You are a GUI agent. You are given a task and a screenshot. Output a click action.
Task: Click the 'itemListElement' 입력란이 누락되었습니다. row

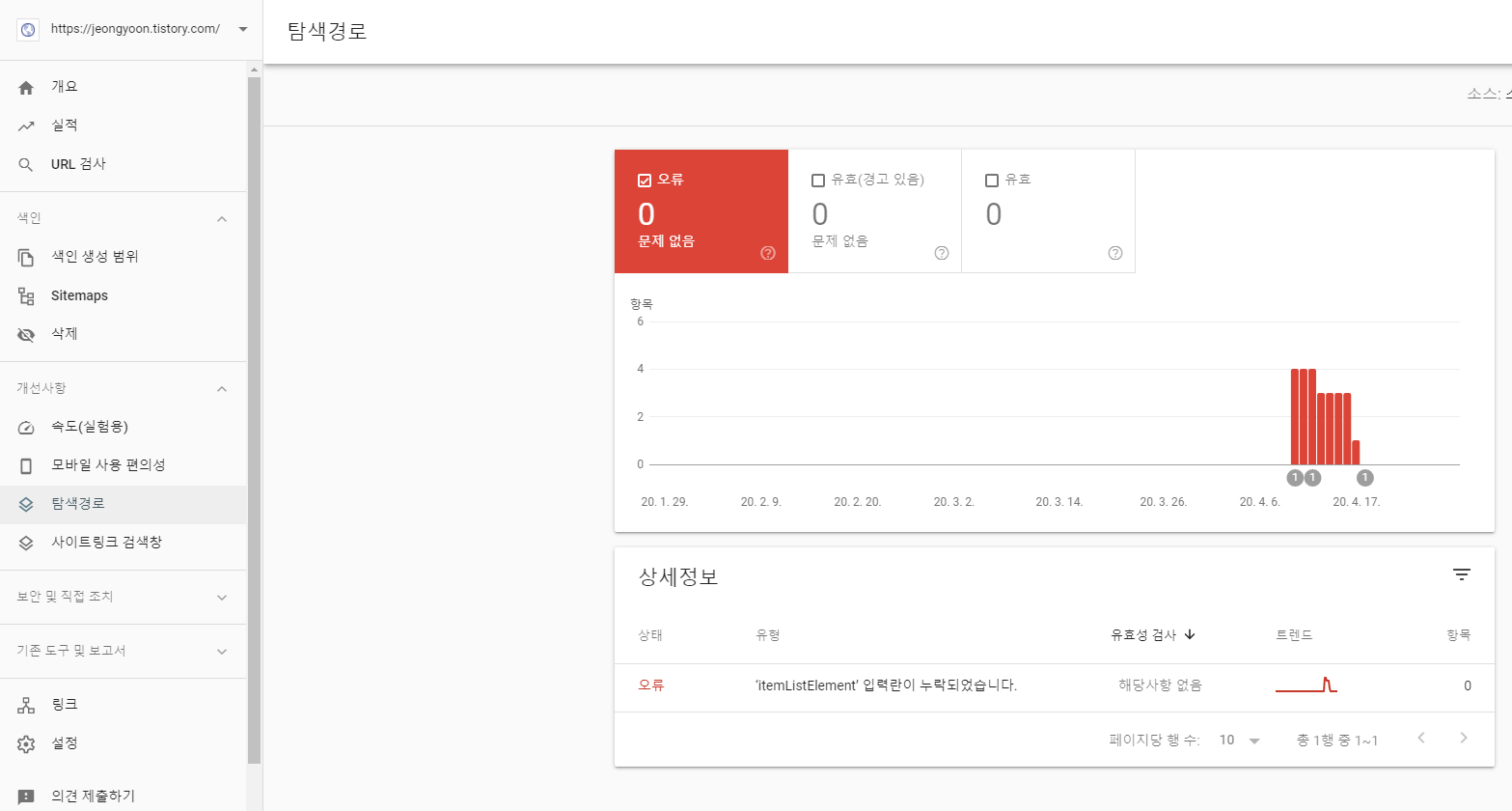(1054, 685)
